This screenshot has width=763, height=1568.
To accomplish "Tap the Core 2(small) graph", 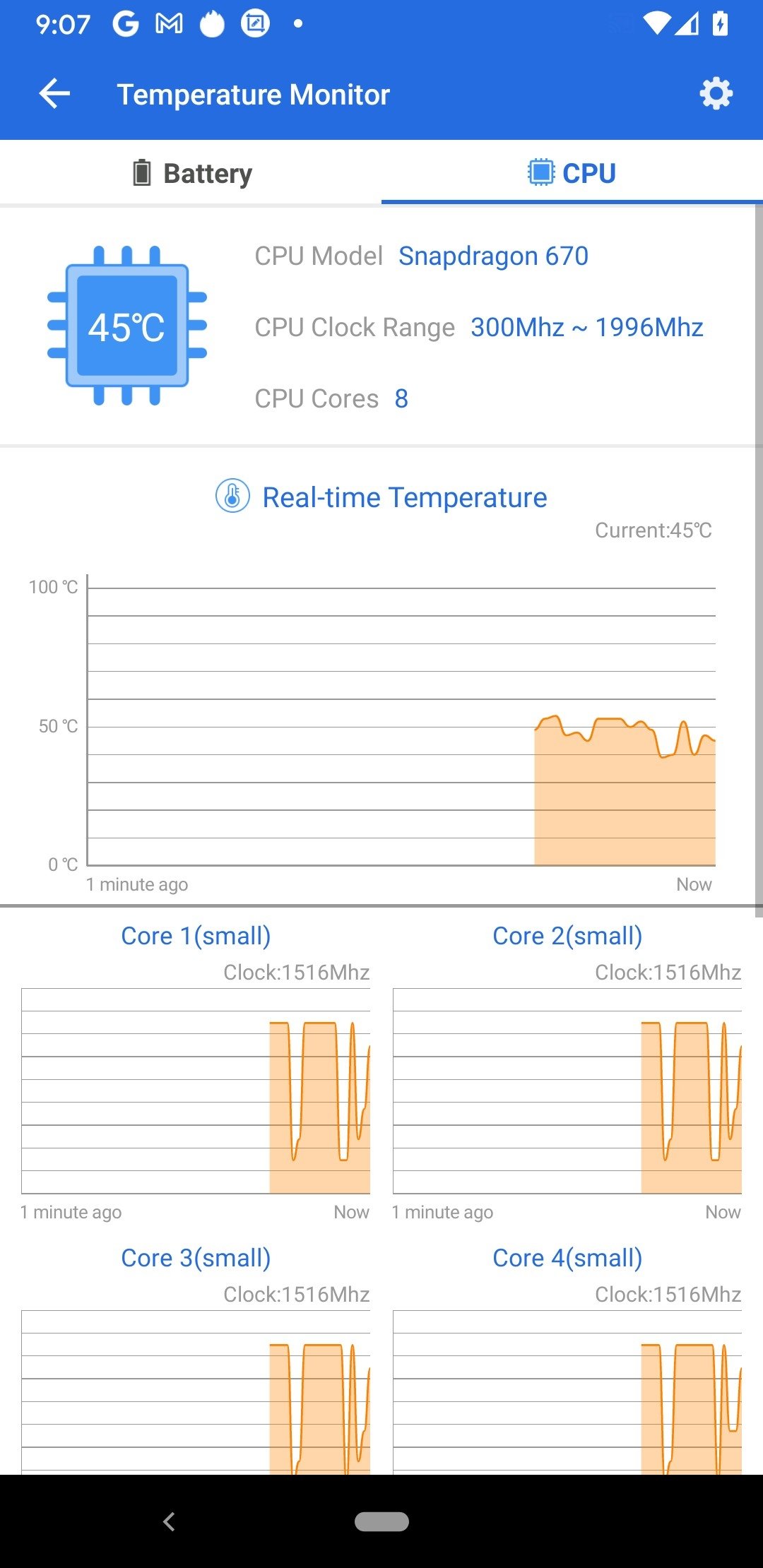I will [x=567, y=1091].
